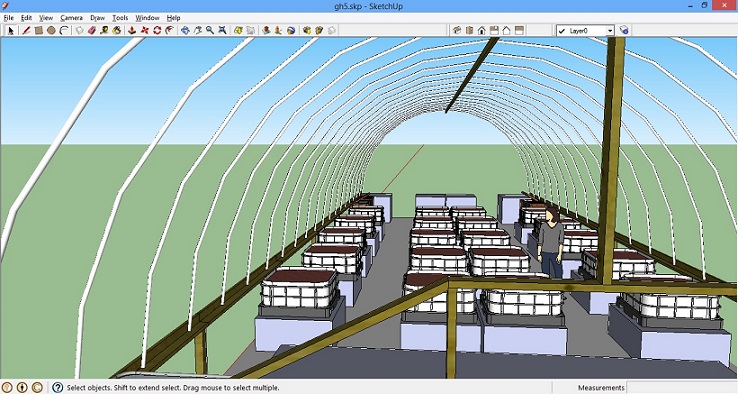This screenshot has width=738, height=394.
Task: Choose the Rectangle drawing tool
Action: (x=39, y=30)
